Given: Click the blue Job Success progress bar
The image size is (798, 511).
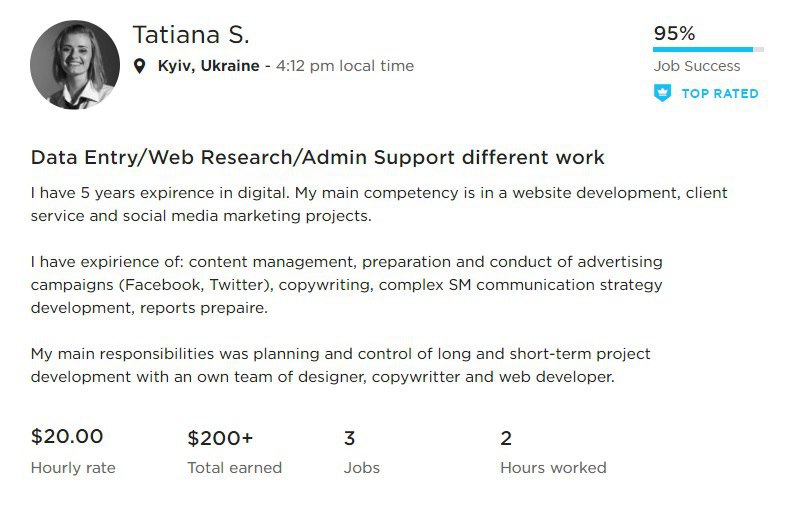Looking at the screenshot, I should 703,49.
